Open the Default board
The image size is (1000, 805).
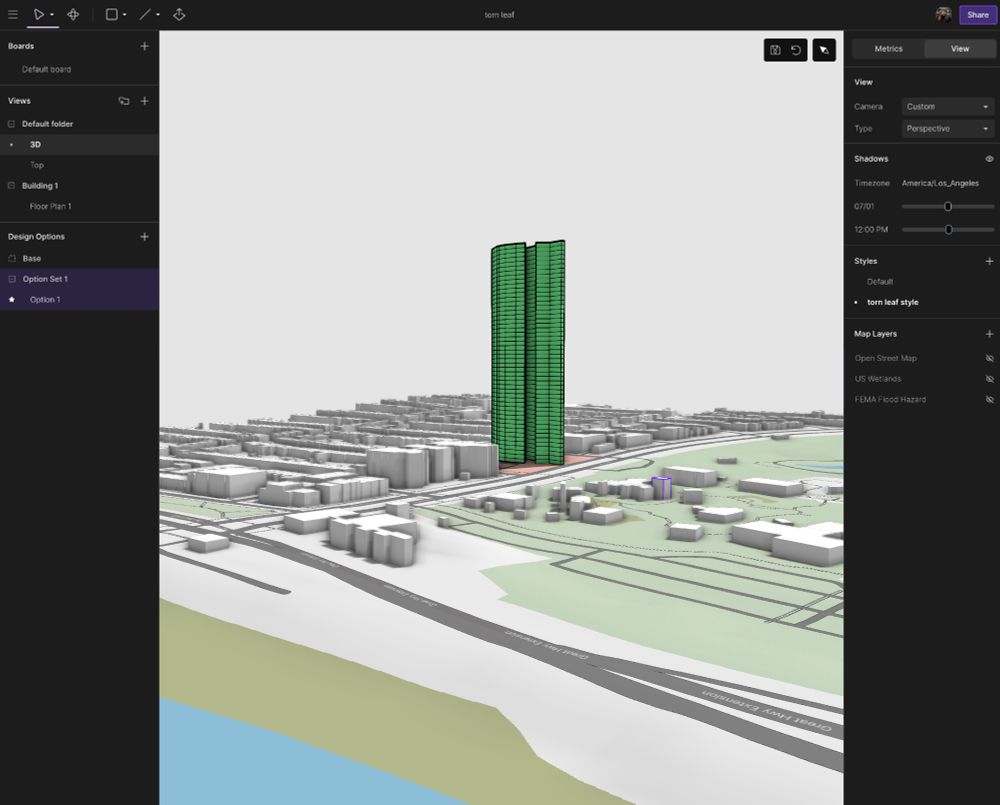point(47,69)
